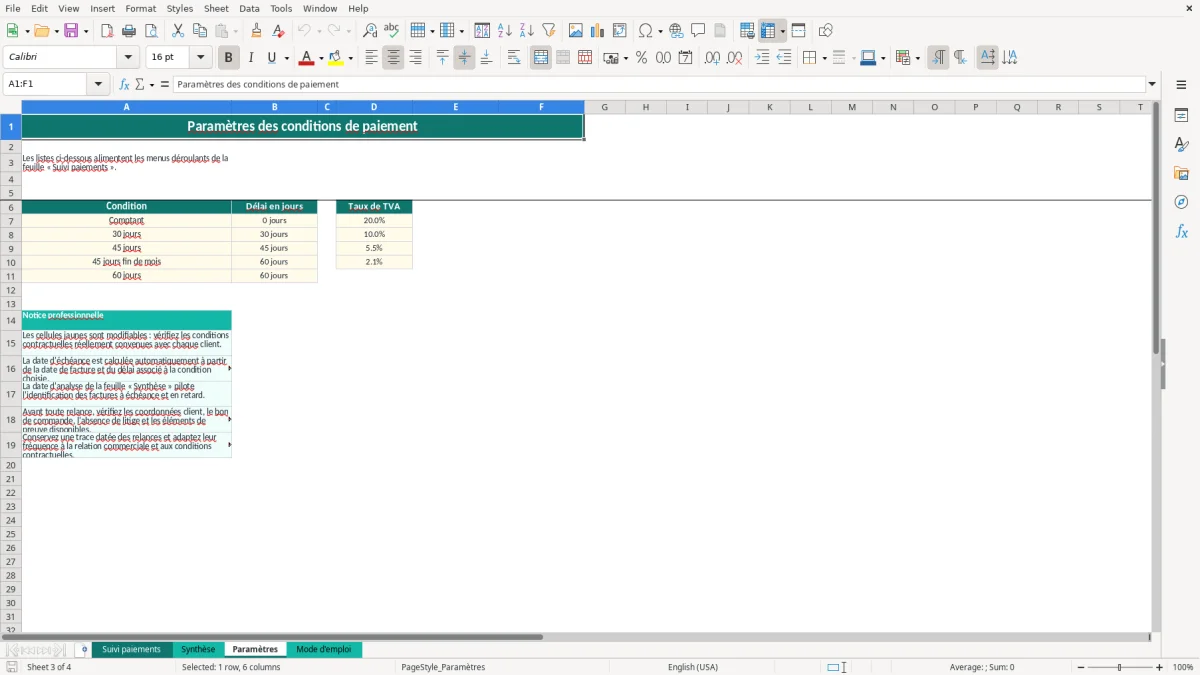Open Find and Replace

[370, 31]
